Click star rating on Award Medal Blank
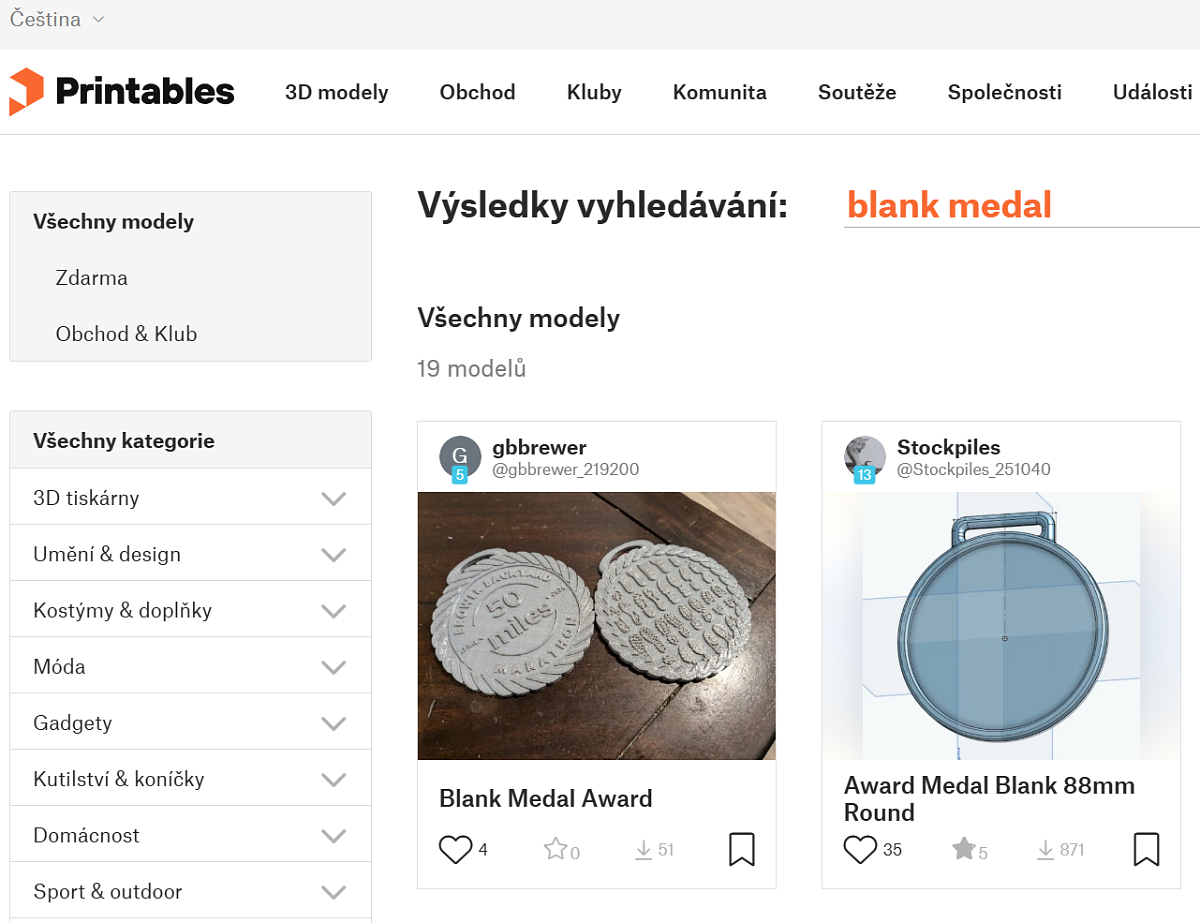Viewport: 1200px width, 923px height. [x=963, y=850]
